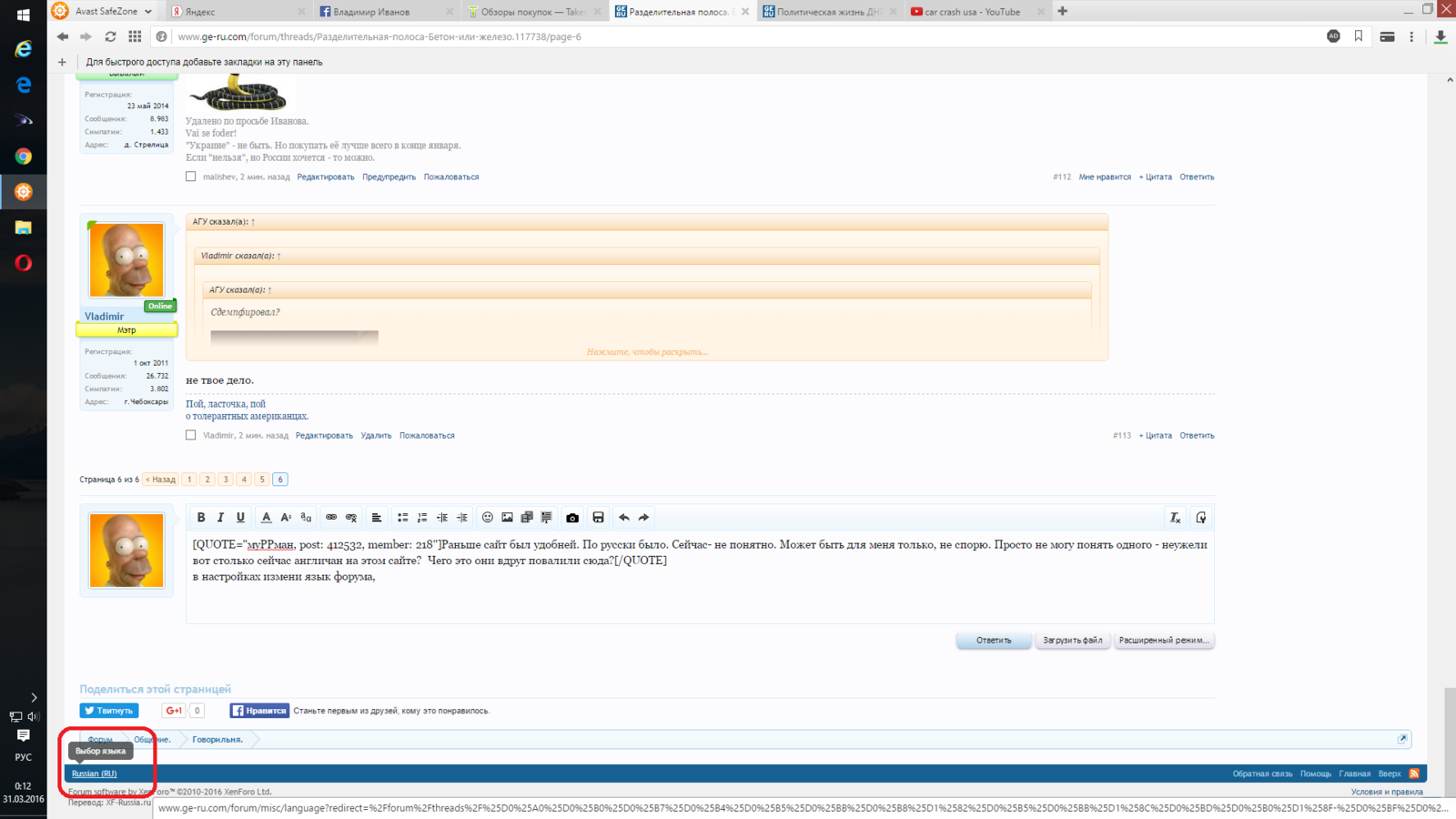The width and height of the screenshot is (1456, 819).
Task: Expand the collapsed quote via 'Нажмите, чтобы раскрыть'
Action: [647, 351]
